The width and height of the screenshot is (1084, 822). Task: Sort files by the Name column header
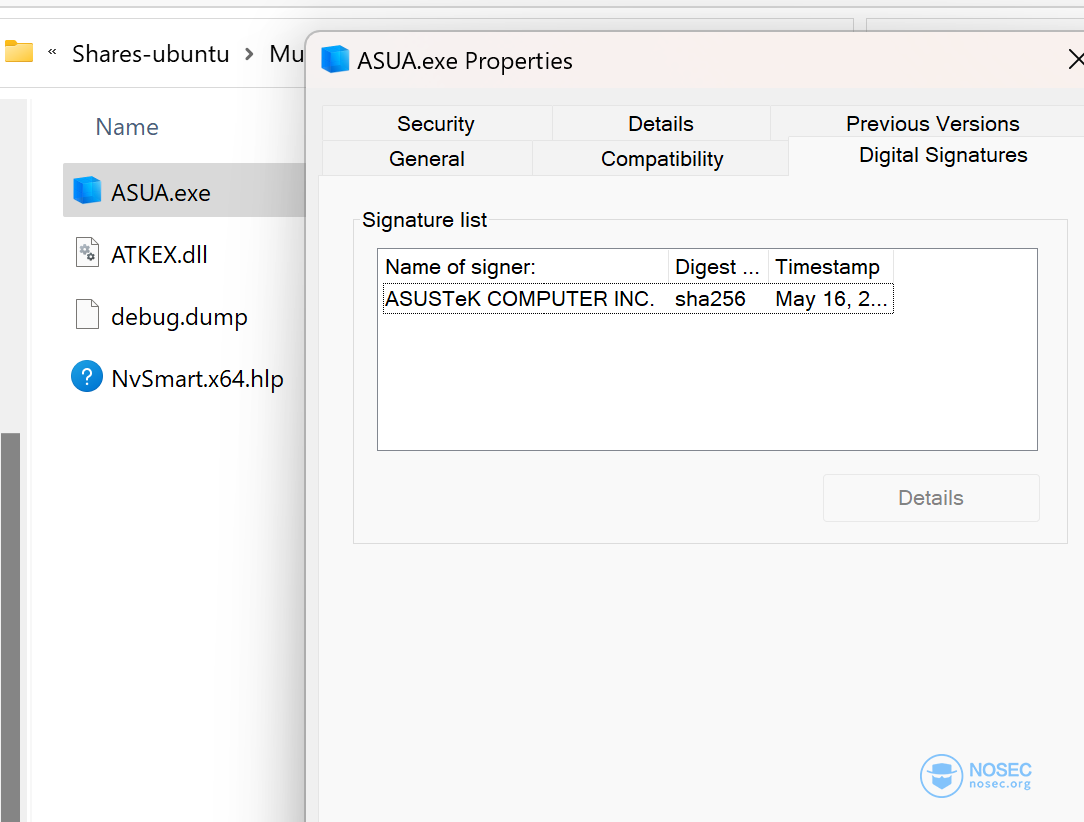click(x=127, y=127)
